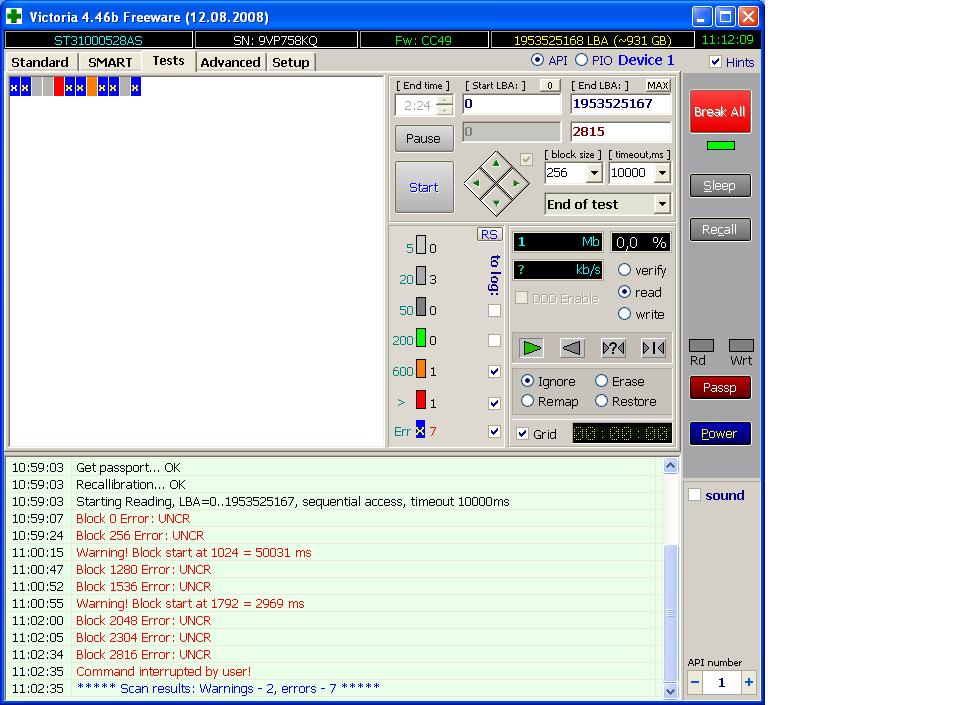Click the Start LBA input field
960x705 pixels.
point(511,104)
